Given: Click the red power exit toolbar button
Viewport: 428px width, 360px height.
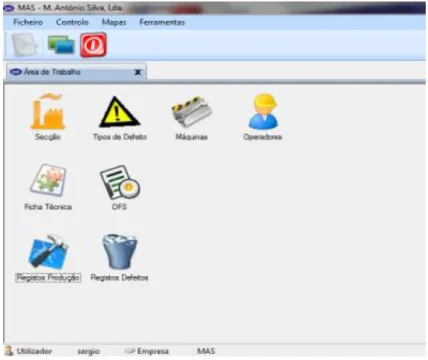Looking at the screenshot, I should 93,45.
